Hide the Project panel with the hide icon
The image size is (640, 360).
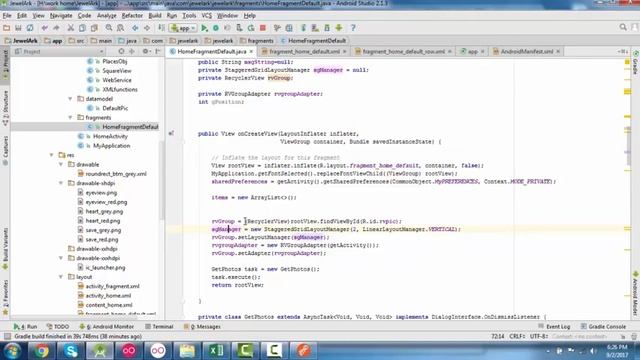[x=158, y=51]
